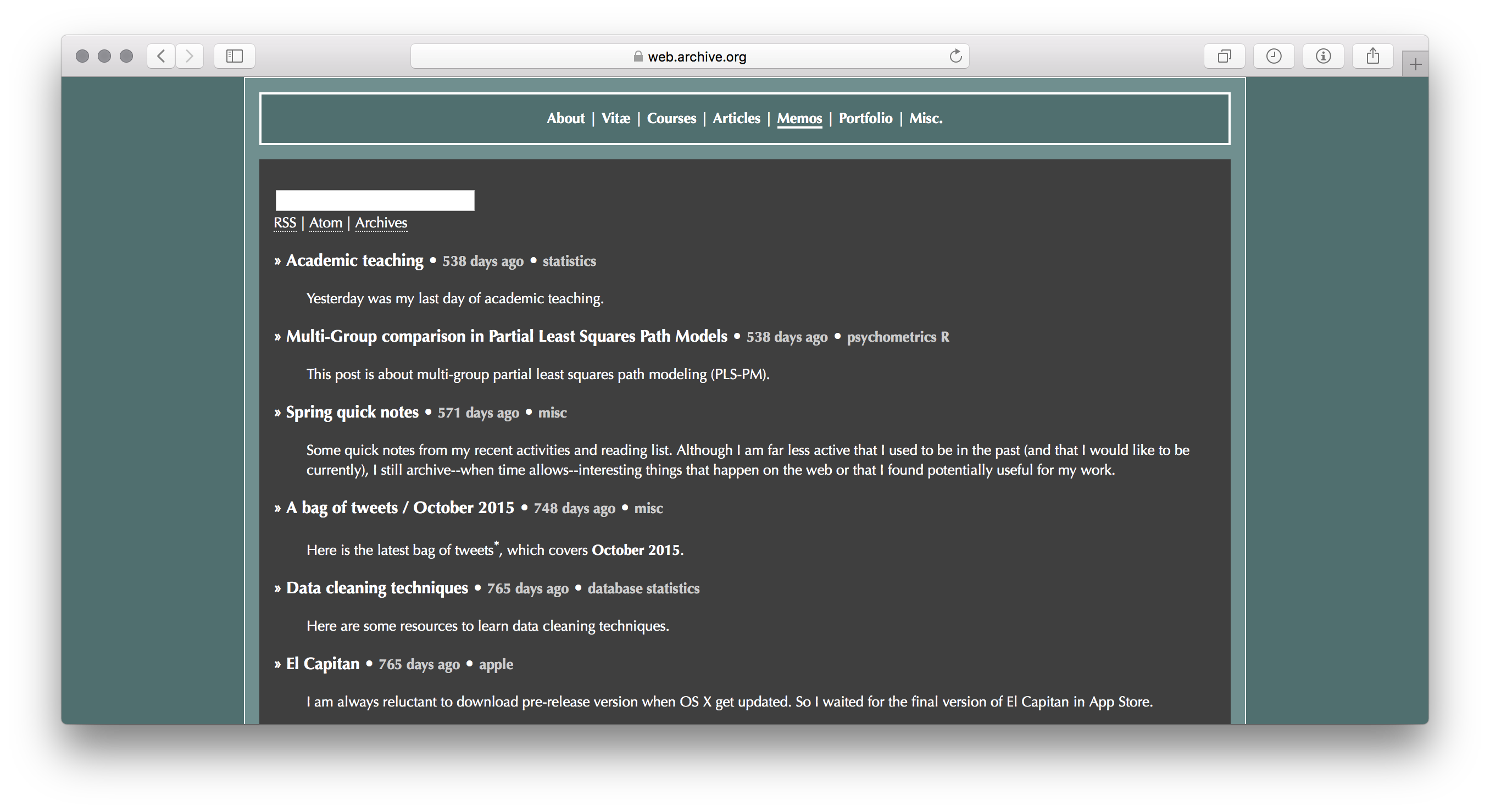Toggle the Safari sidebar panel icon
The width and height of the screenshot is (1490, 812).
coord(234,56)
